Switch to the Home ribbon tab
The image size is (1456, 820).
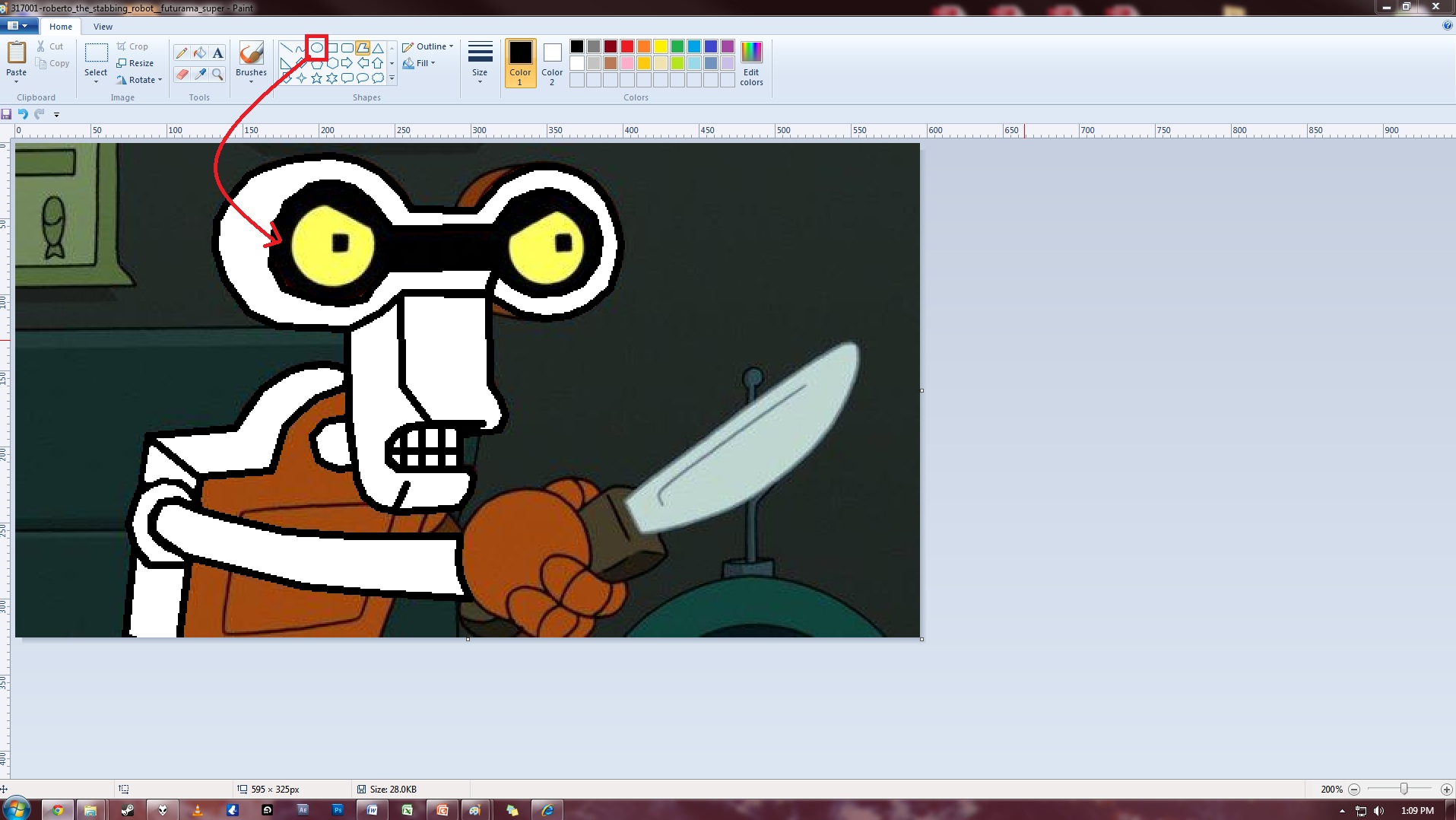(x=61, y=27)
